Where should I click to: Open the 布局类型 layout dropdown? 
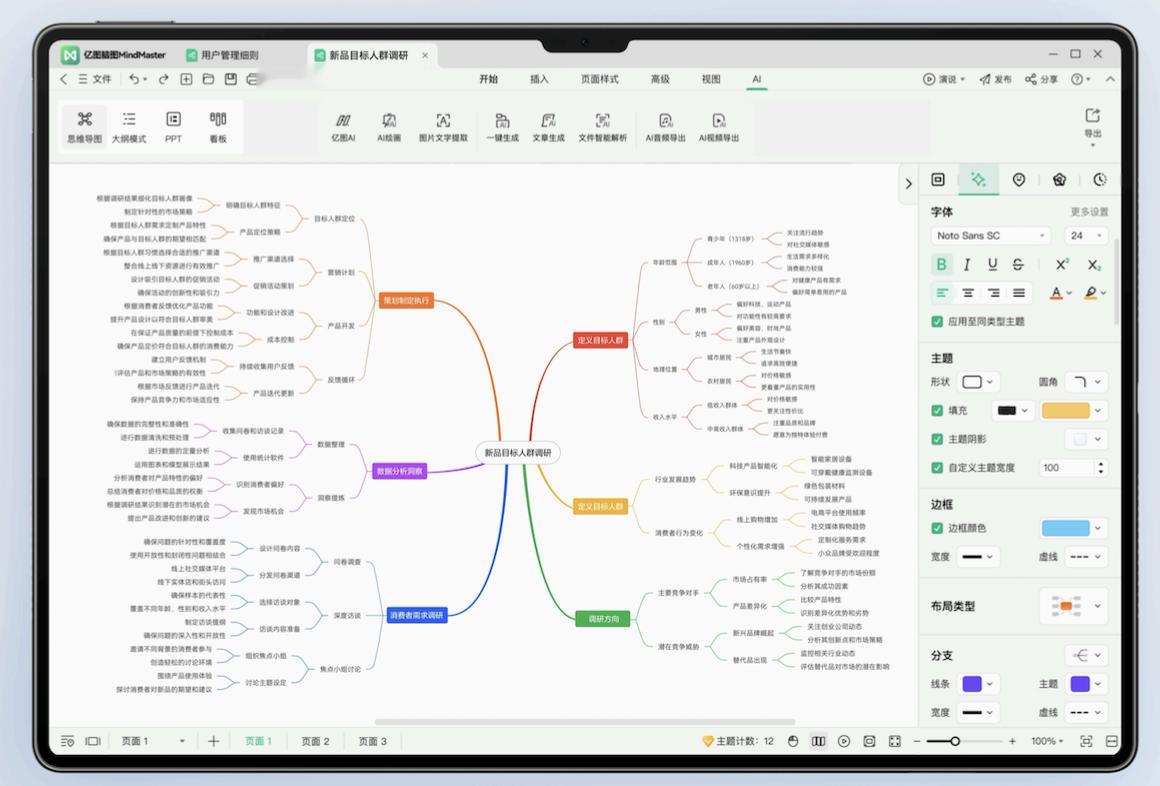1075,606
